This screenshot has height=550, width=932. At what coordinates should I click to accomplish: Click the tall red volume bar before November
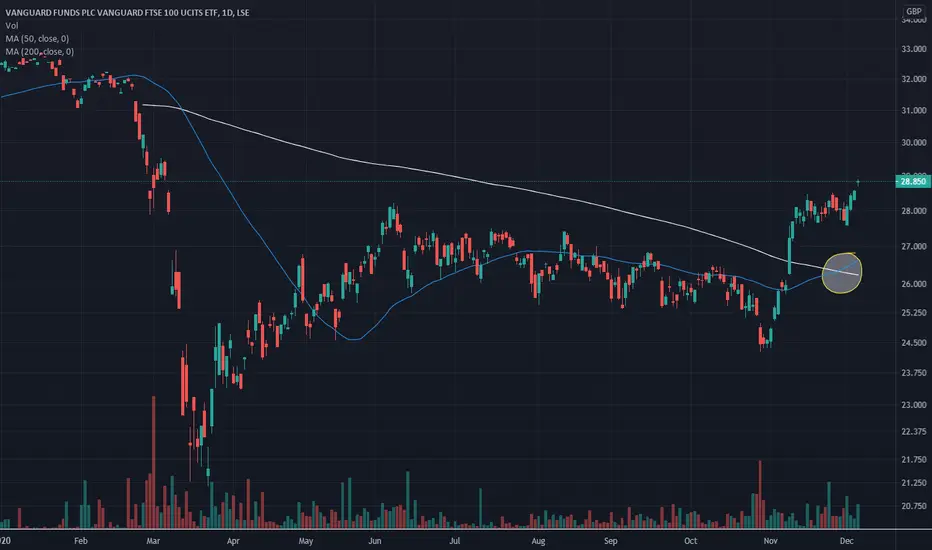(760, 494)
